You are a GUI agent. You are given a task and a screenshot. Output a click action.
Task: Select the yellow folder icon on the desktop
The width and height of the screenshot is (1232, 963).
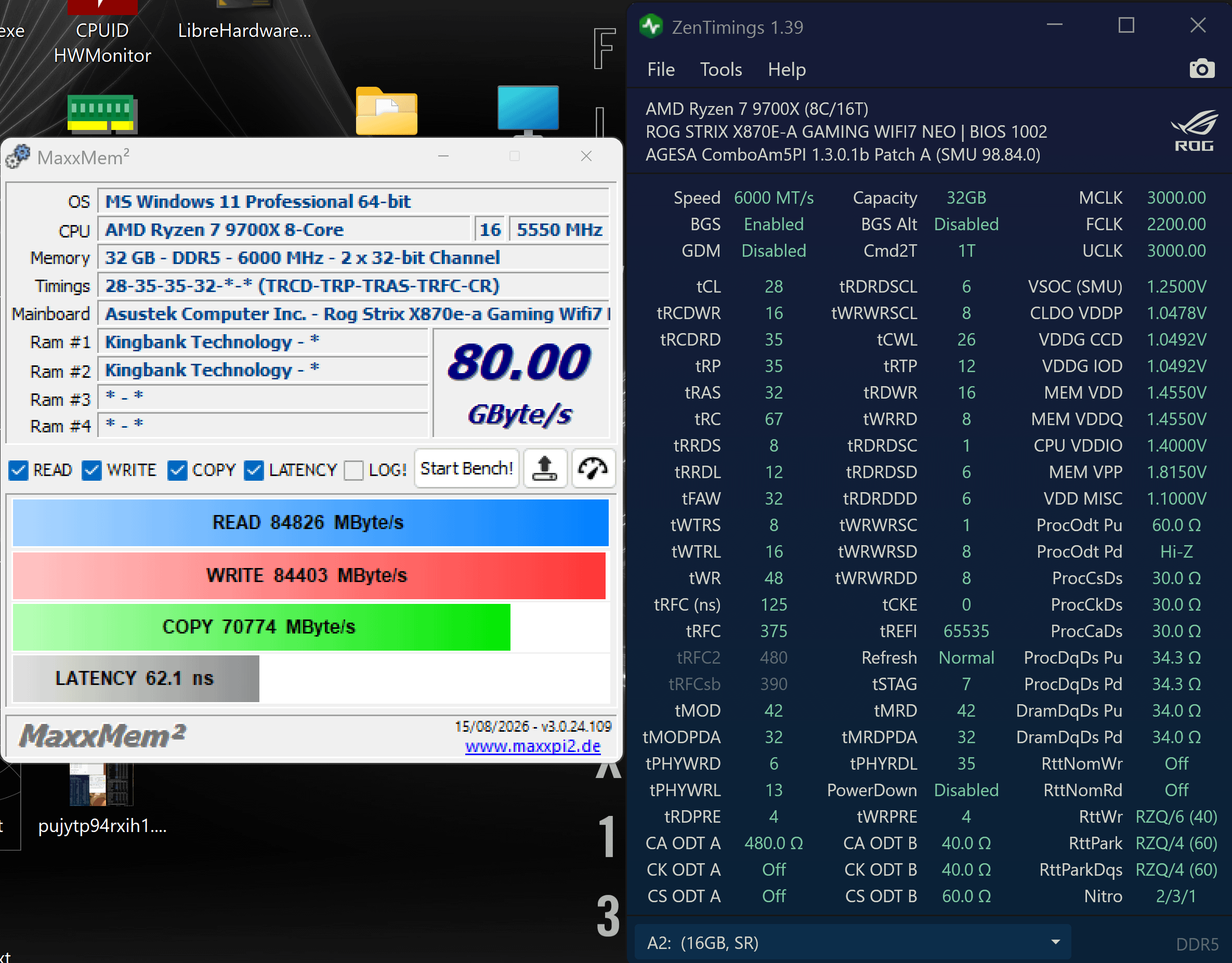(386, 111)
